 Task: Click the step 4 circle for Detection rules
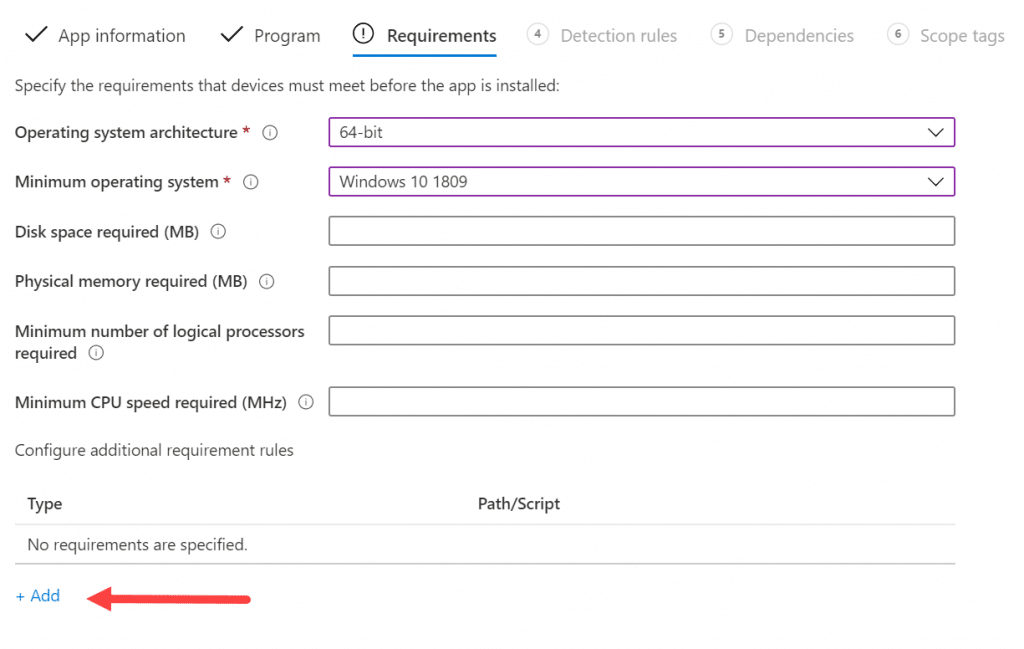click(537, 34)
